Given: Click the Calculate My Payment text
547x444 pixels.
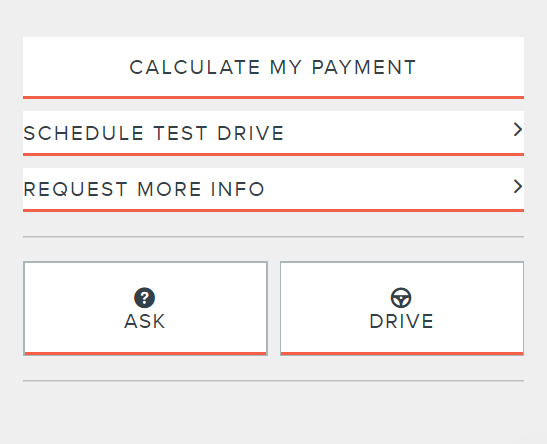Looking at the screenshot, I should tap(273, 67).
